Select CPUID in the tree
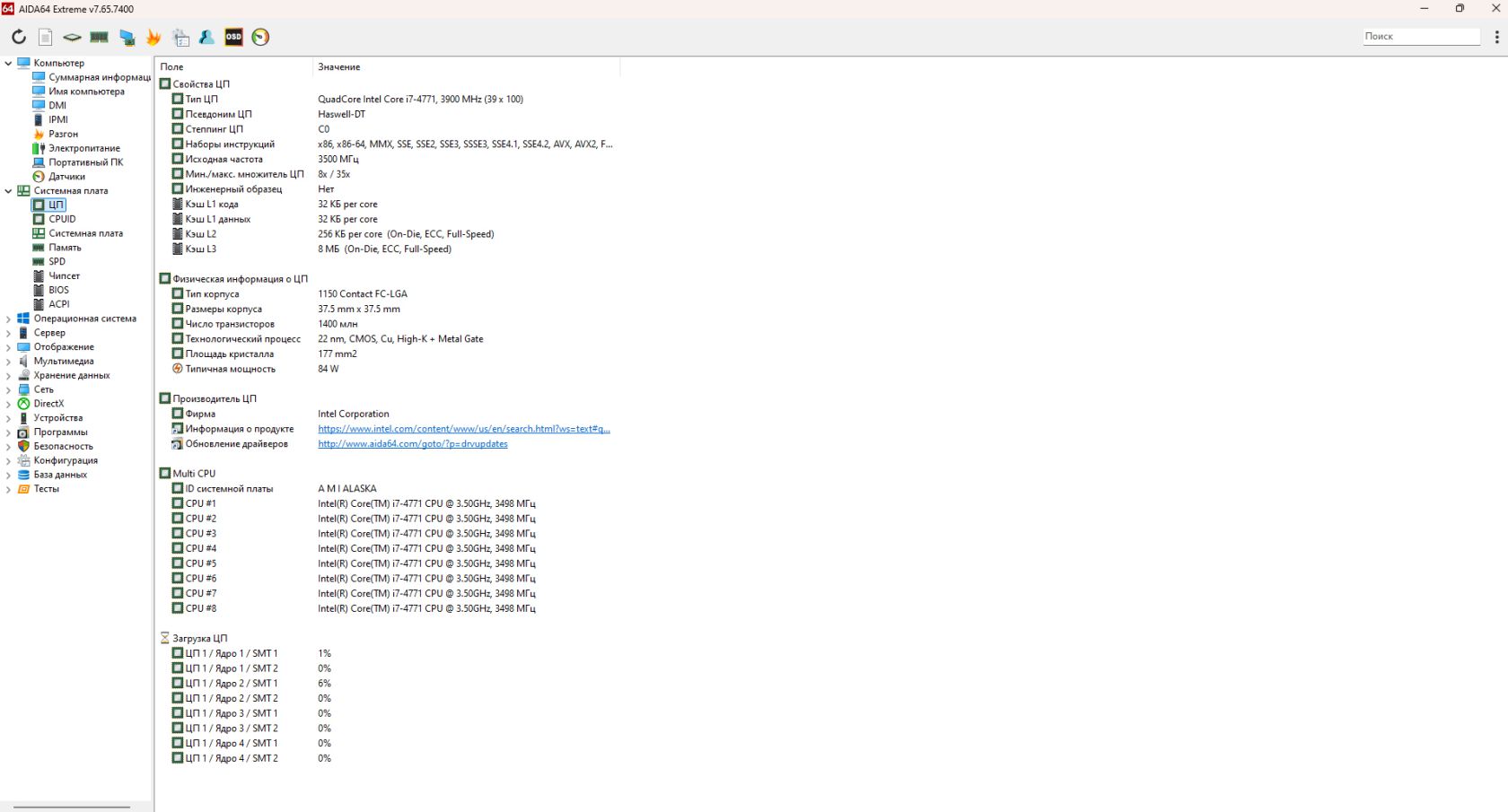This screenshot has width=1508, height=812. tap(62, 219)
